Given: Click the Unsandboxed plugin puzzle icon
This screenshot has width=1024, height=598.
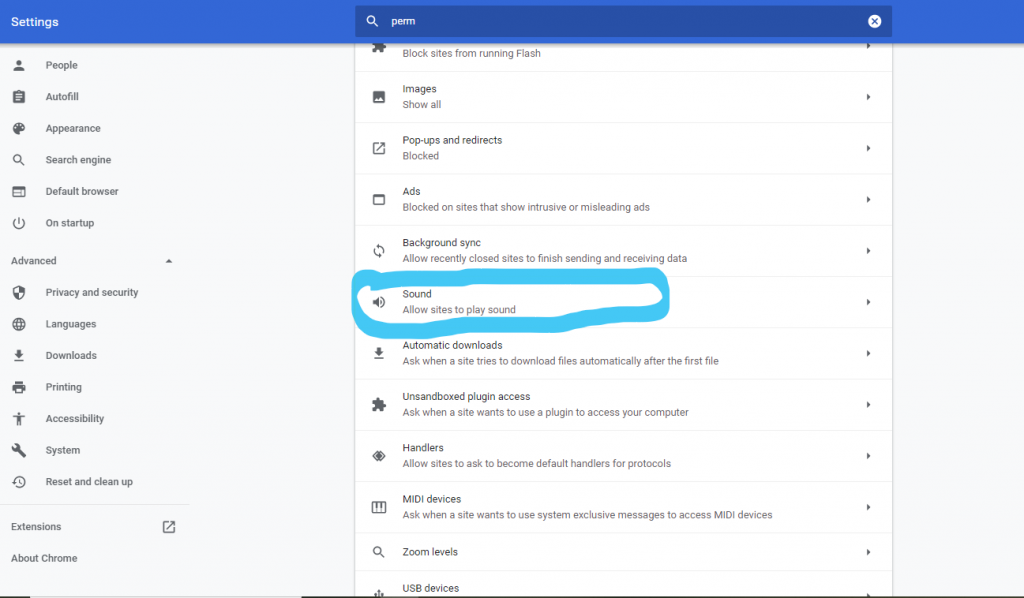Looking at the screenshot, I should click(x=379, y=404).
